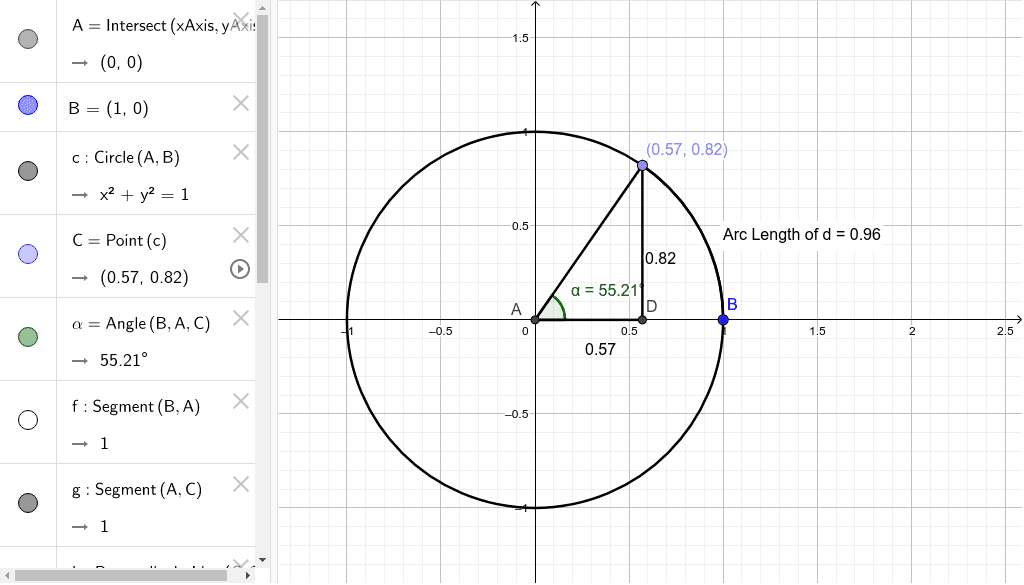Click the scroll-down arrow below the algebra panel
The image size is (1024, 585).
[x=261, y=561]
